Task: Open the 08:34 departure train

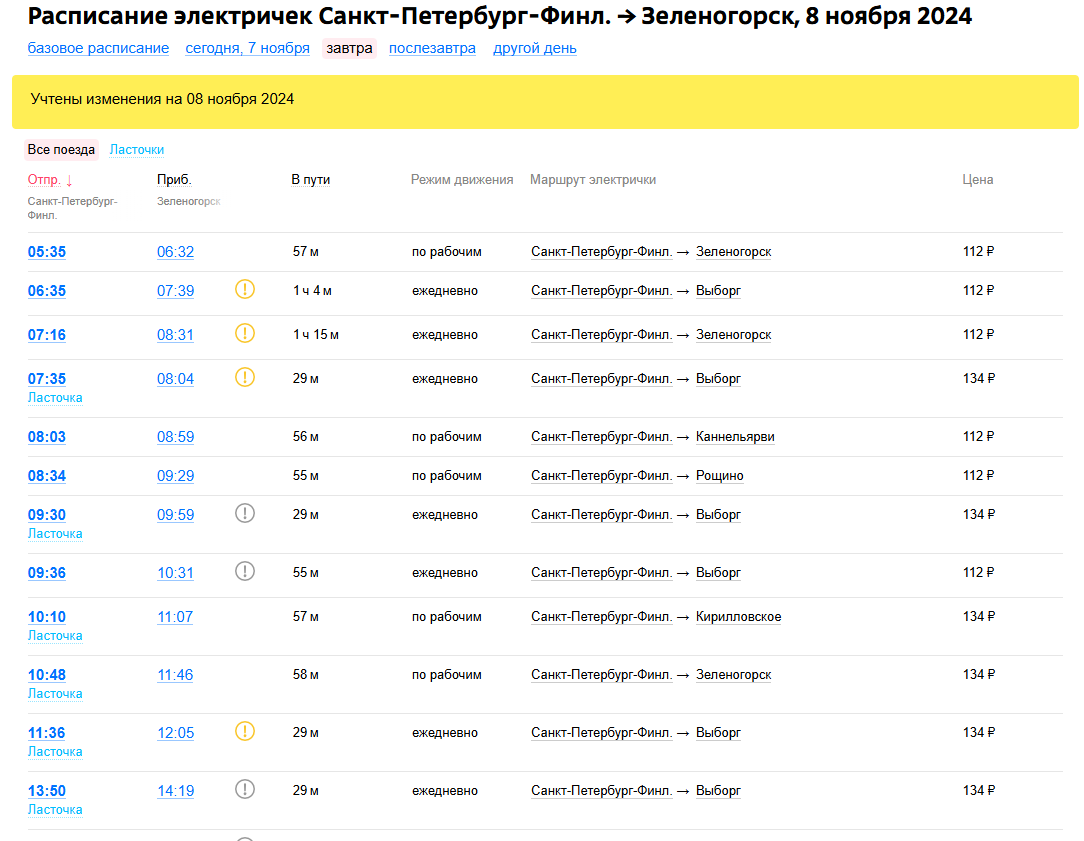Action: pyautogui.click(x=47, y=476)
